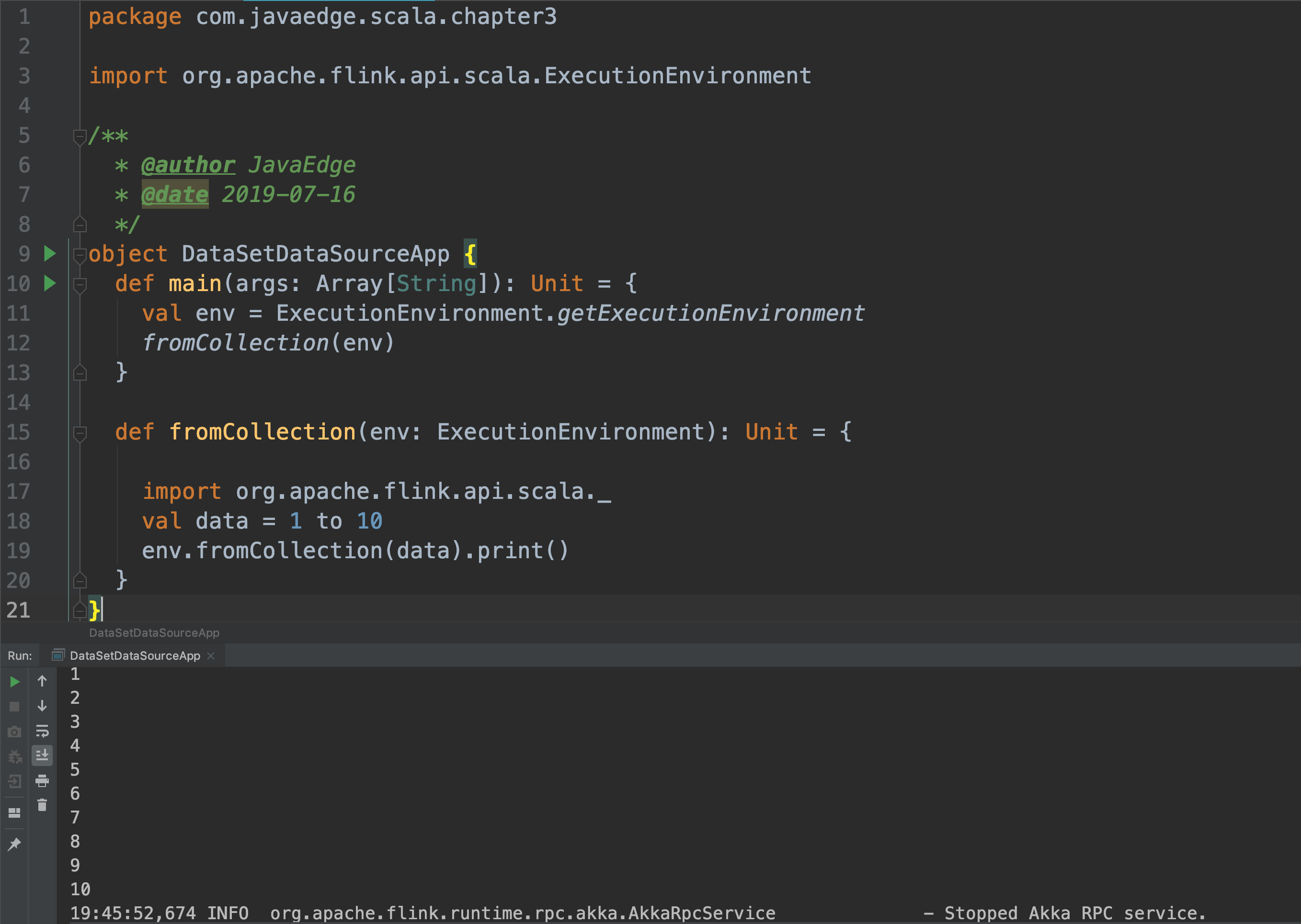Click the attach debugger bug icon
Viewport: 1301px width, 924px height.
pyautogui.click(x=15, y=757)
